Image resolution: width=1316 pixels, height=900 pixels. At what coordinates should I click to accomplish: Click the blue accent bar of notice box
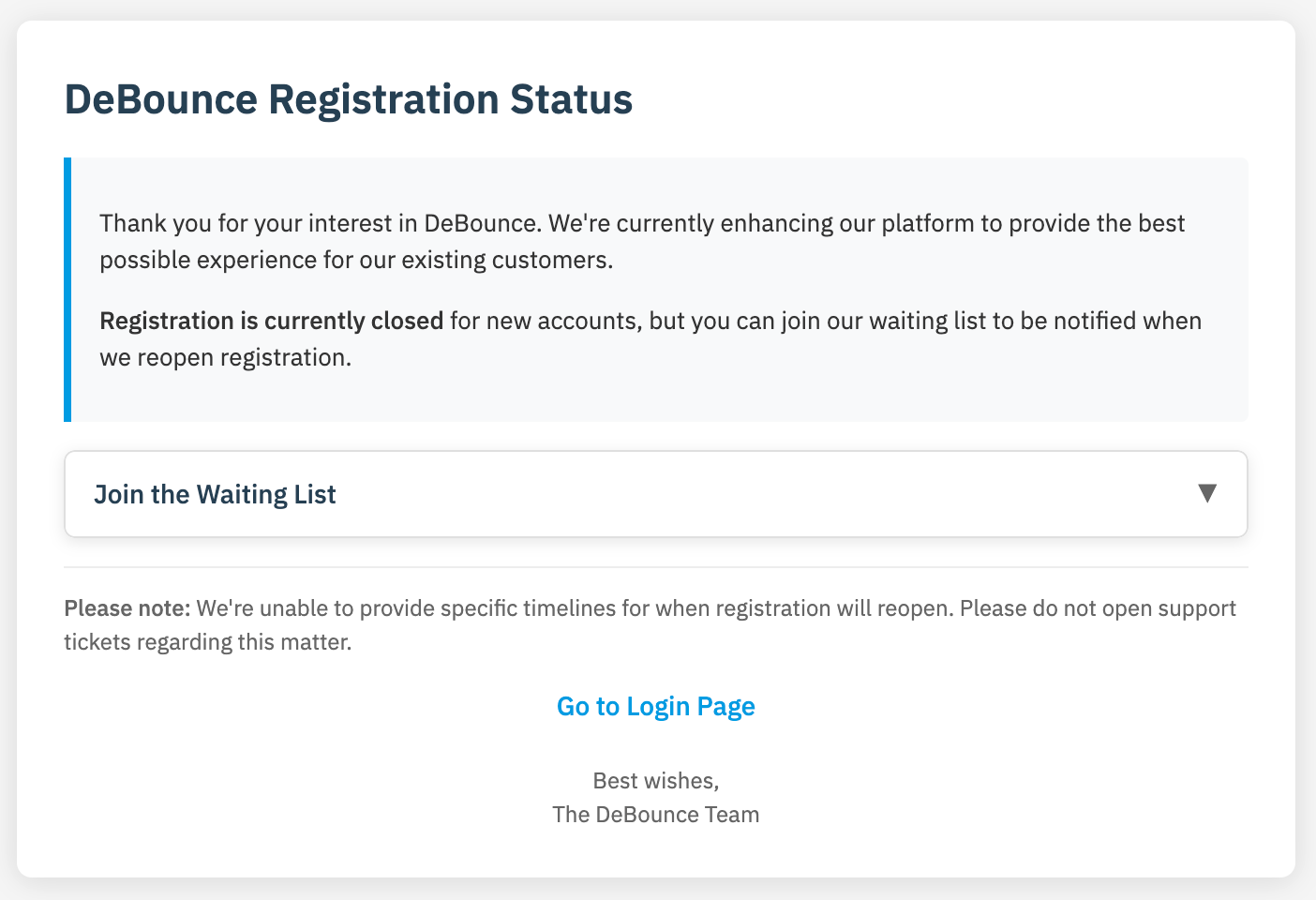click(67, 290)
